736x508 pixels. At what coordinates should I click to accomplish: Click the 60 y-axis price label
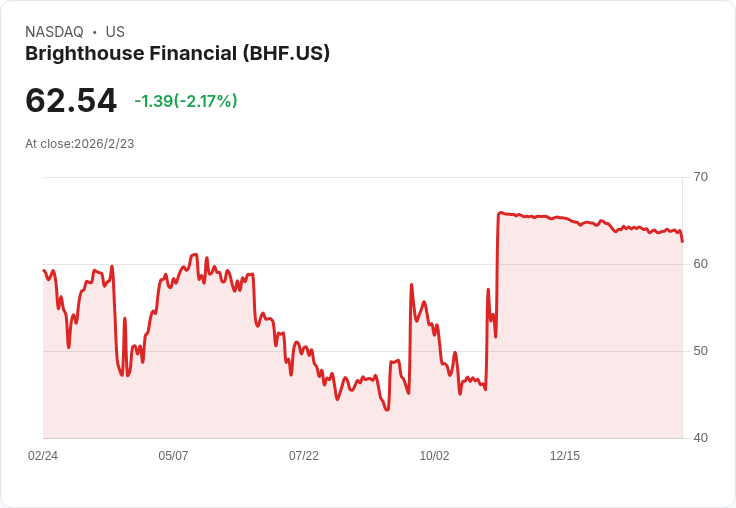pyautogui.click(x=700, y=264)
